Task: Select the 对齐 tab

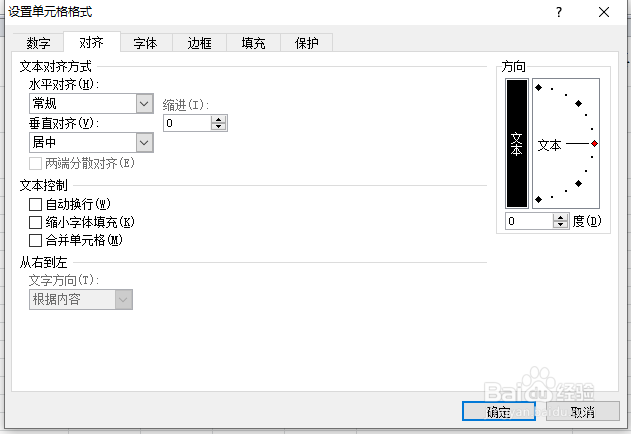Action: tap(91, 42)
